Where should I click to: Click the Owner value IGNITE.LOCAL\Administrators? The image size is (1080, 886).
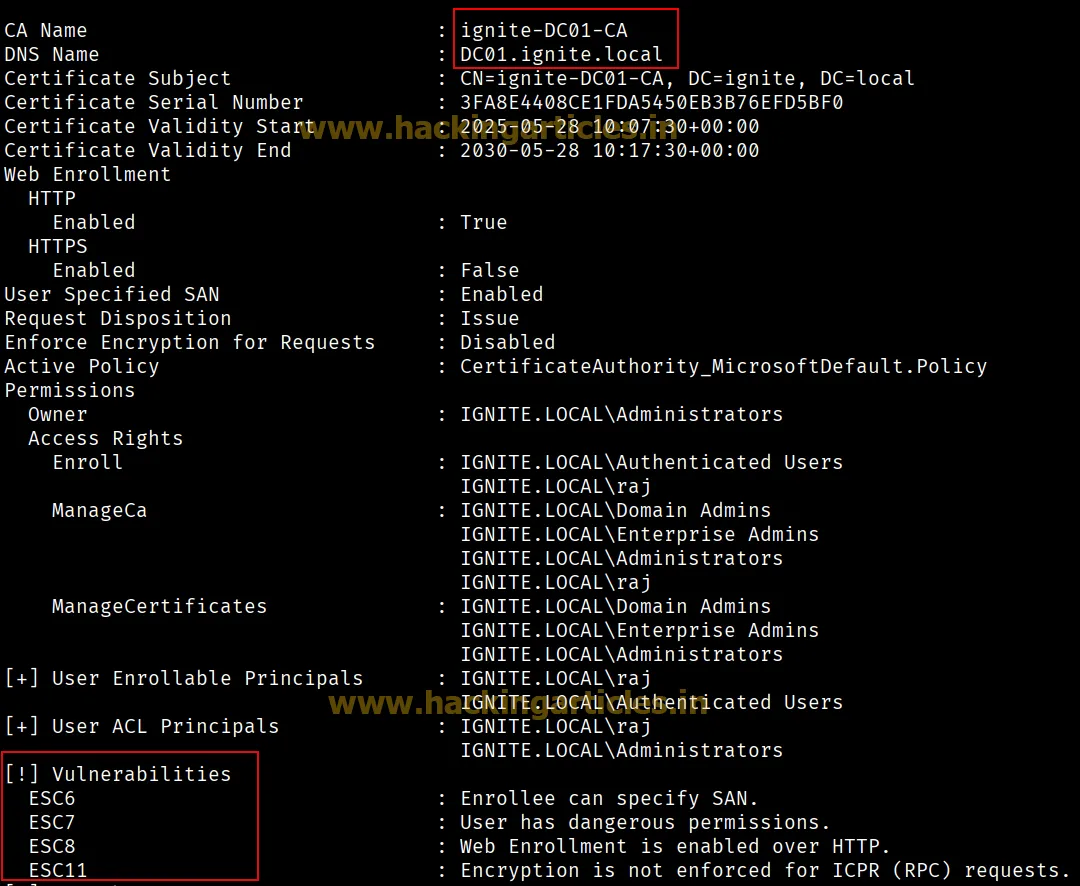pyautogui.click(x=621, y=414)
